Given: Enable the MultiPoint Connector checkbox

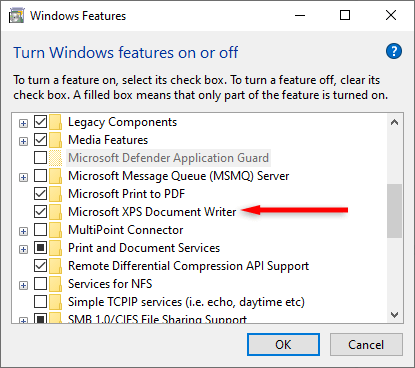Looking at the screenshot, I should click(40, 230).
